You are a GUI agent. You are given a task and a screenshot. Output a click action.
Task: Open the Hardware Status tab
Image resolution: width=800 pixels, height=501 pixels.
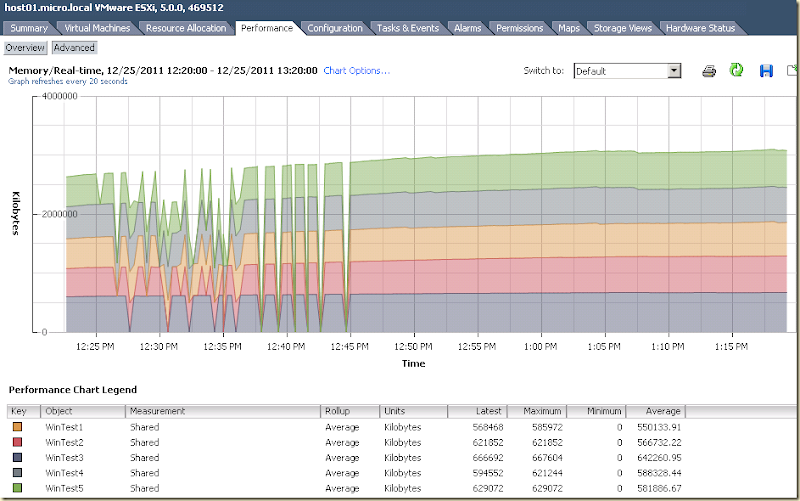click(x=700, y=28)
